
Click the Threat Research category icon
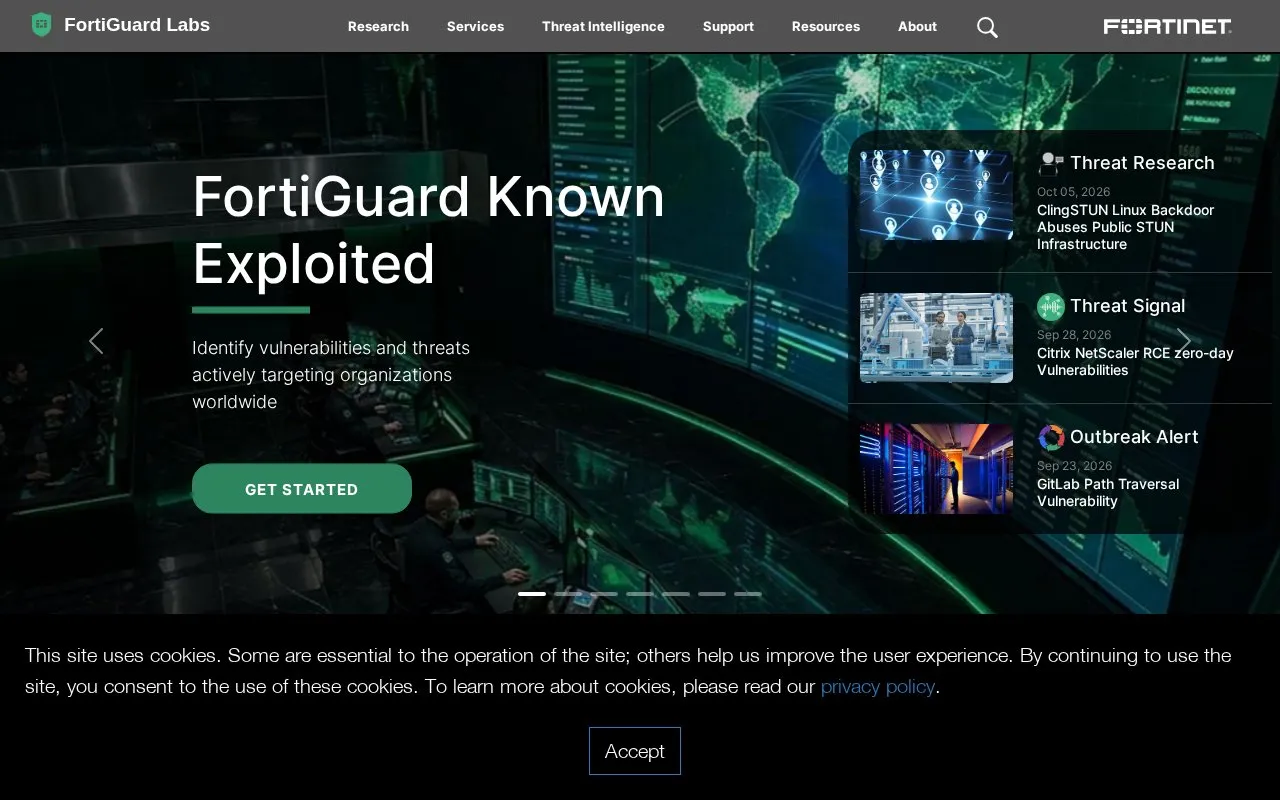(1050, 163)
